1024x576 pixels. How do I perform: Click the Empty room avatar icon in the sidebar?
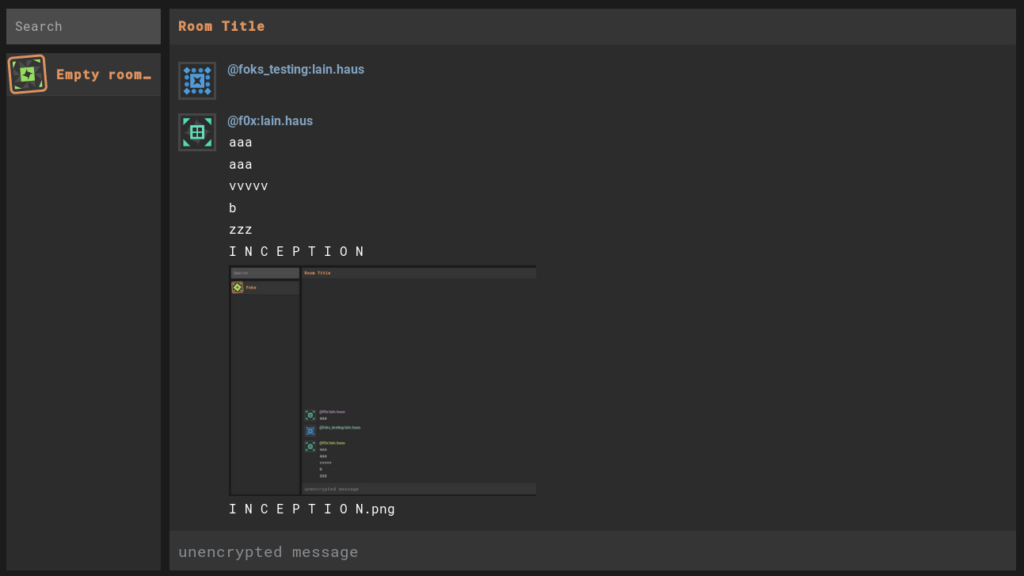click(x=28, y=75)
